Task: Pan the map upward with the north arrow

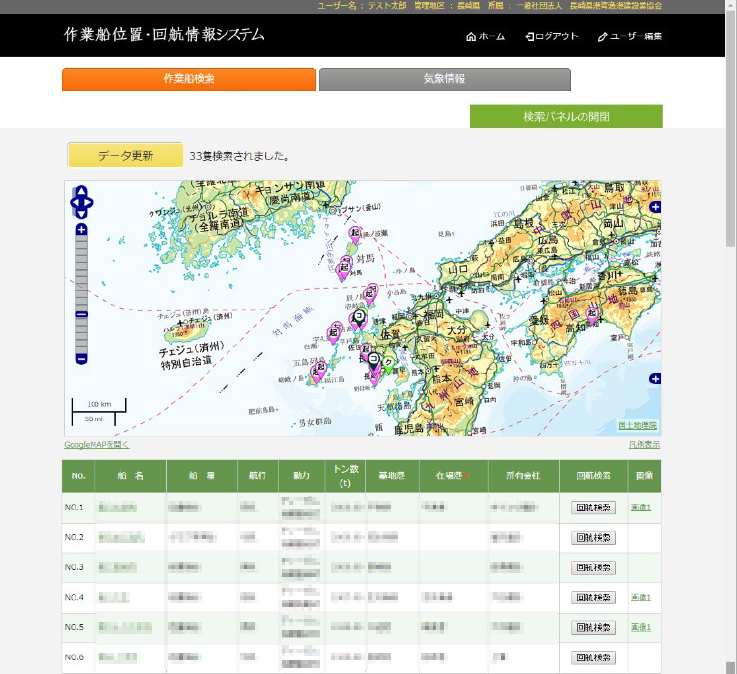Action: [81, 190]
